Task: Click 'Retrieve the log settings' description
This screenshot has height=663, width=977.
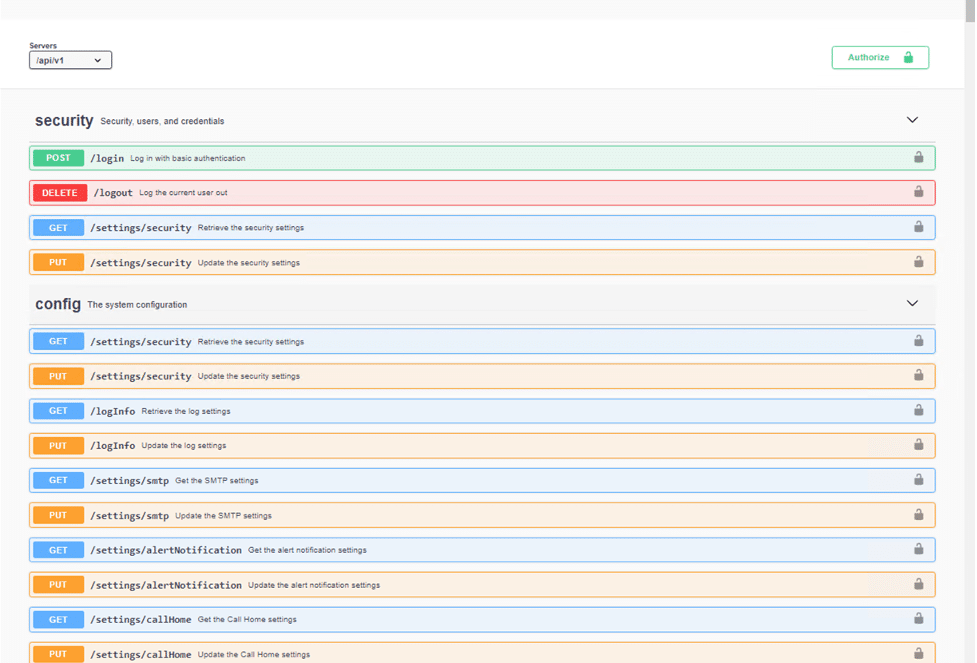Action: (186, 411)
